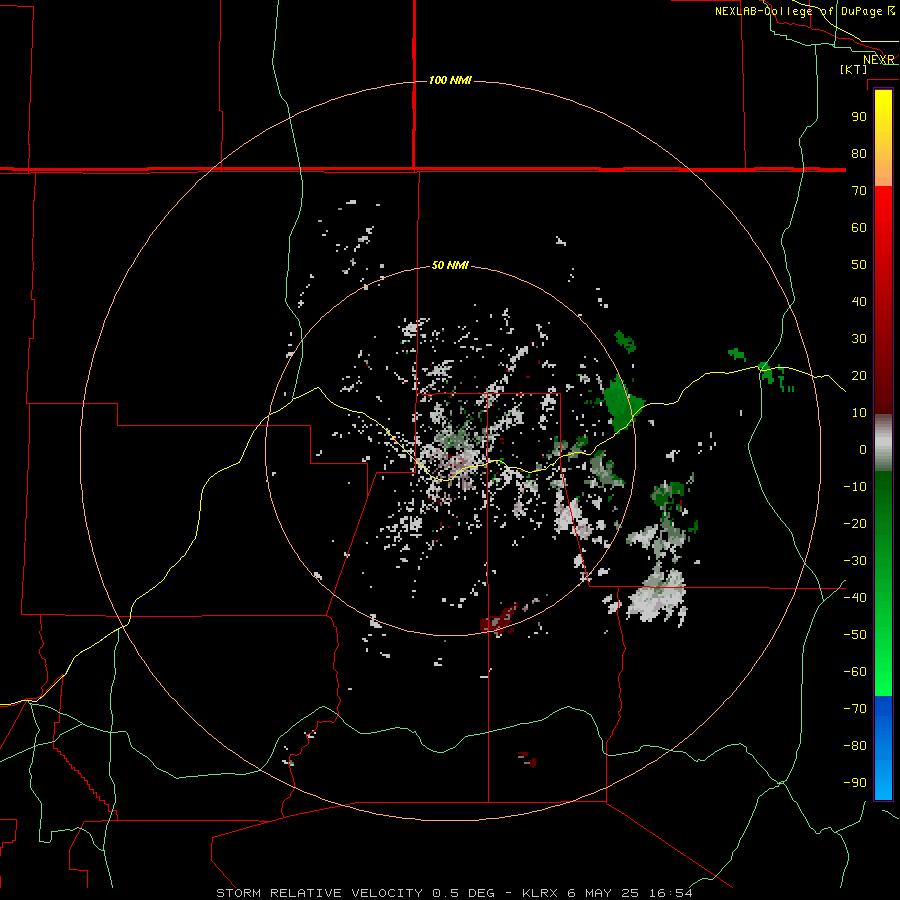Click the 20 knot colorbar label
Image resolution: width=900 pixels, height=900 pixels.
pyautogui.click(x=859, y=376)
